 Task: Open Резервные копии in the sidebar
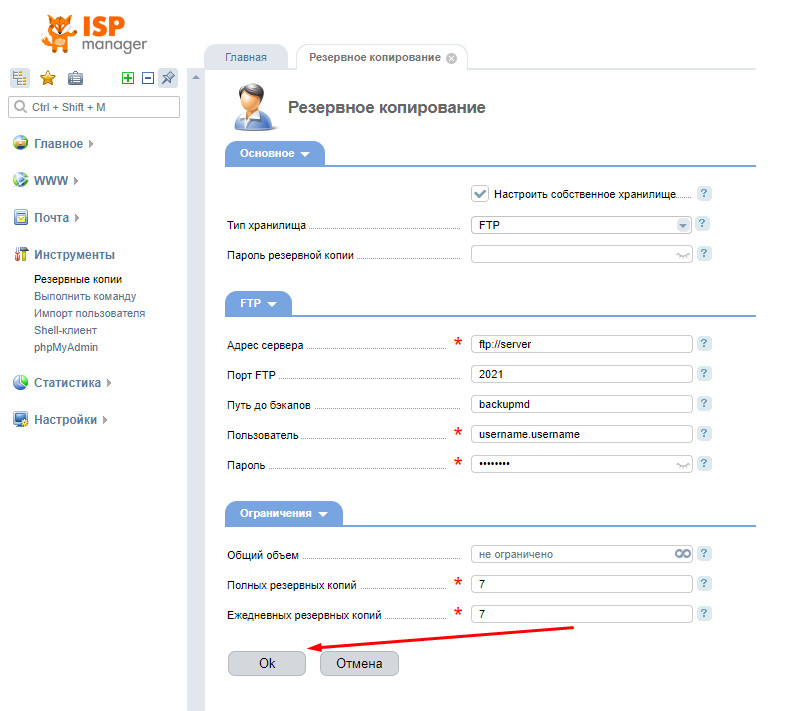78,279
